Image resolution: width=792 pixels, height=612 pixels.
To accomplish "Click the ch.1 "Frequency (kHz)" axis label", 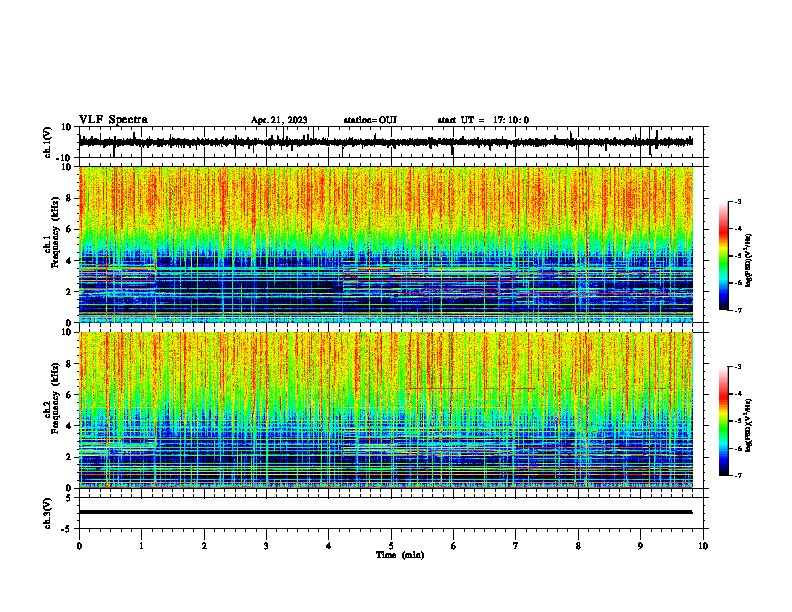I will tap(55, 232).
